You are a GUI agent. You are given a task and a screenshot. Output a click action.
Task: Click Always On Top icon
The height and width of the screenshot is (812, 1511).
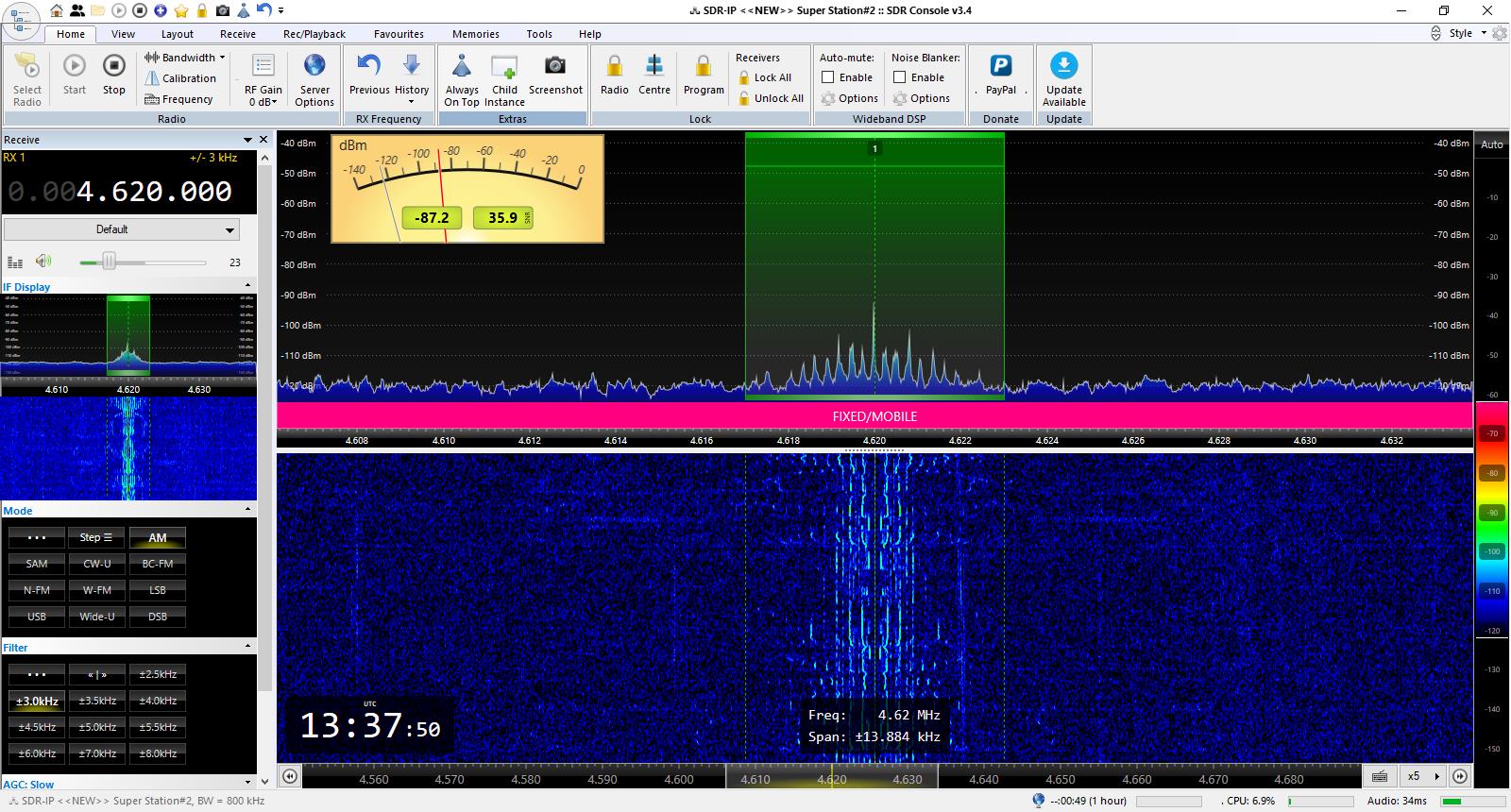(x=462, y=67)
